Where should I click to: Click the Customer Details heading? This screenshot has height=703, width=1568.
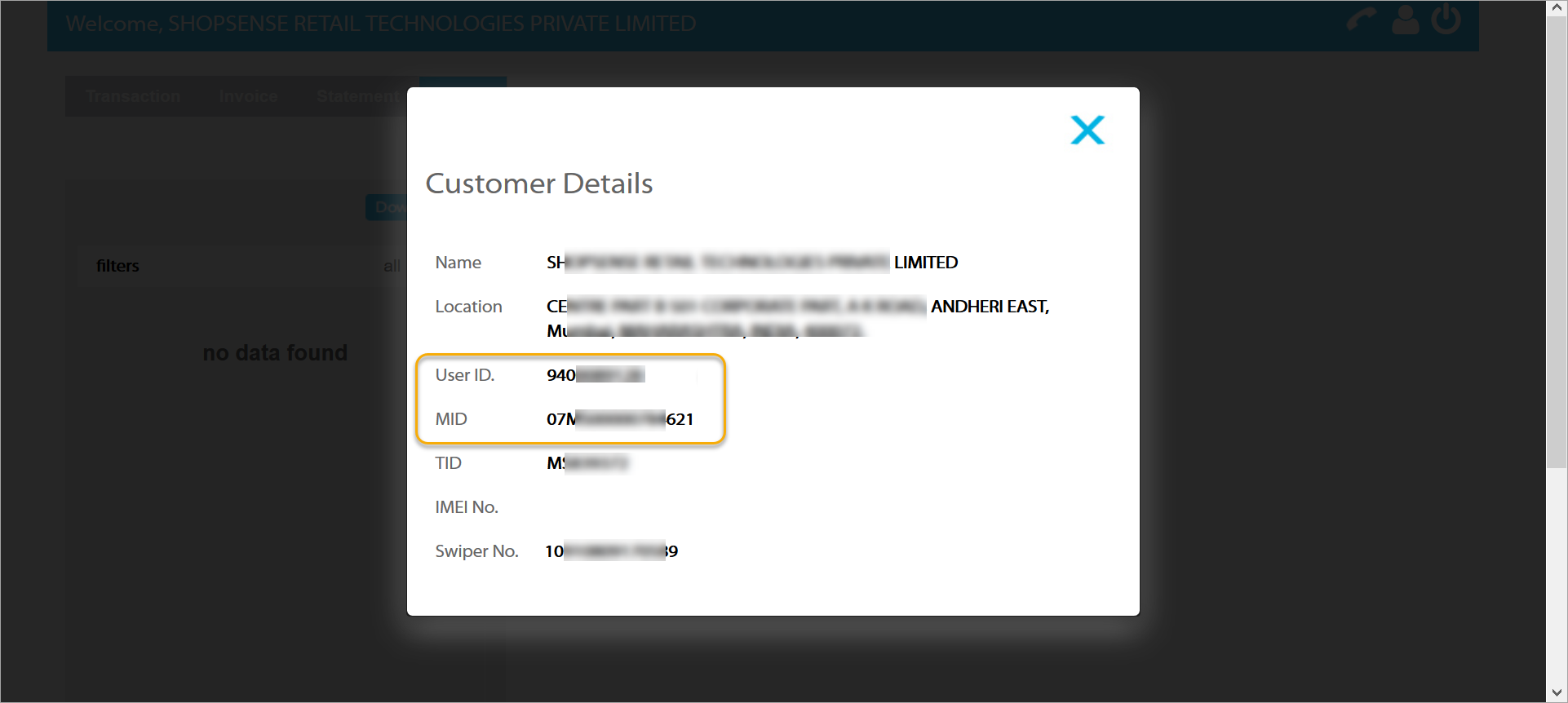pos(539,183)
